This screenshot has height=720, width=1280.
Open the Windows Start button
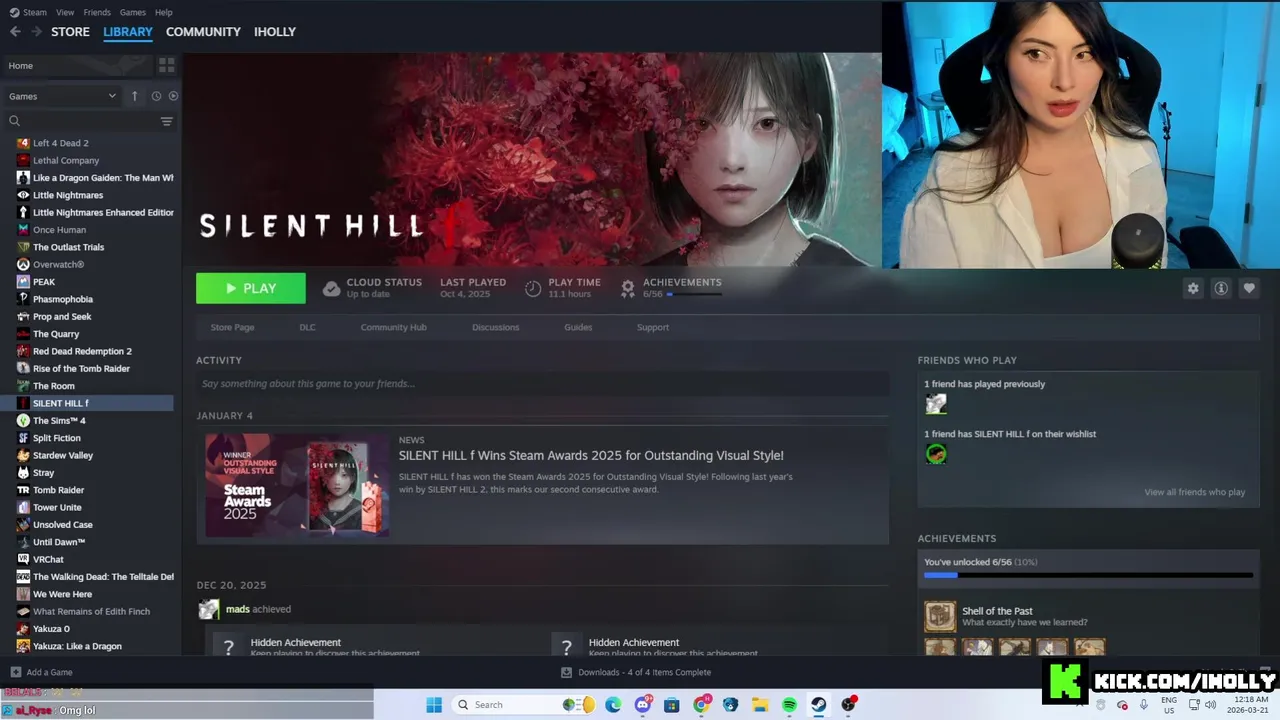pyautogui.click(x=434, y=705)
